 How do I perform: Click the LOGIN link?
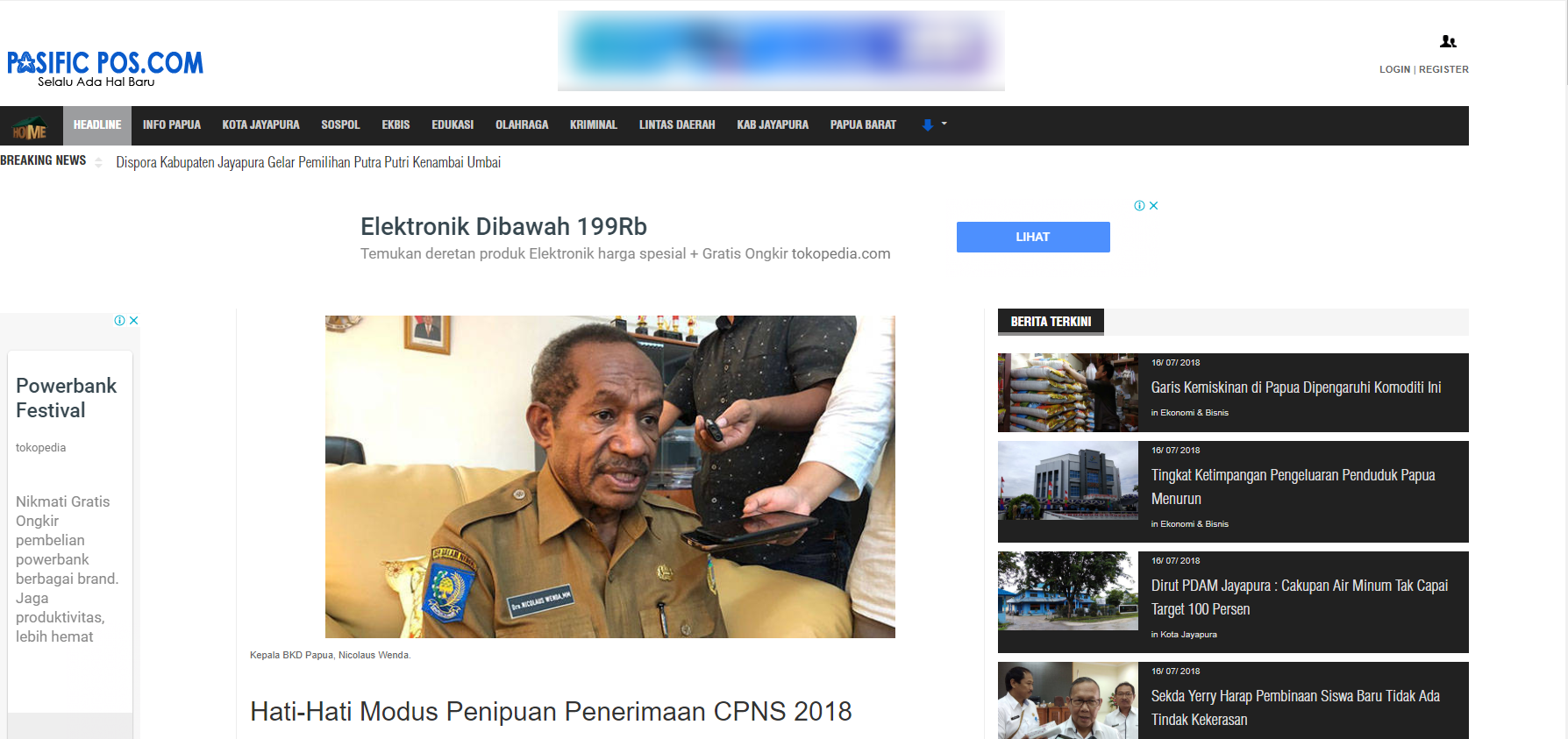1394,69
